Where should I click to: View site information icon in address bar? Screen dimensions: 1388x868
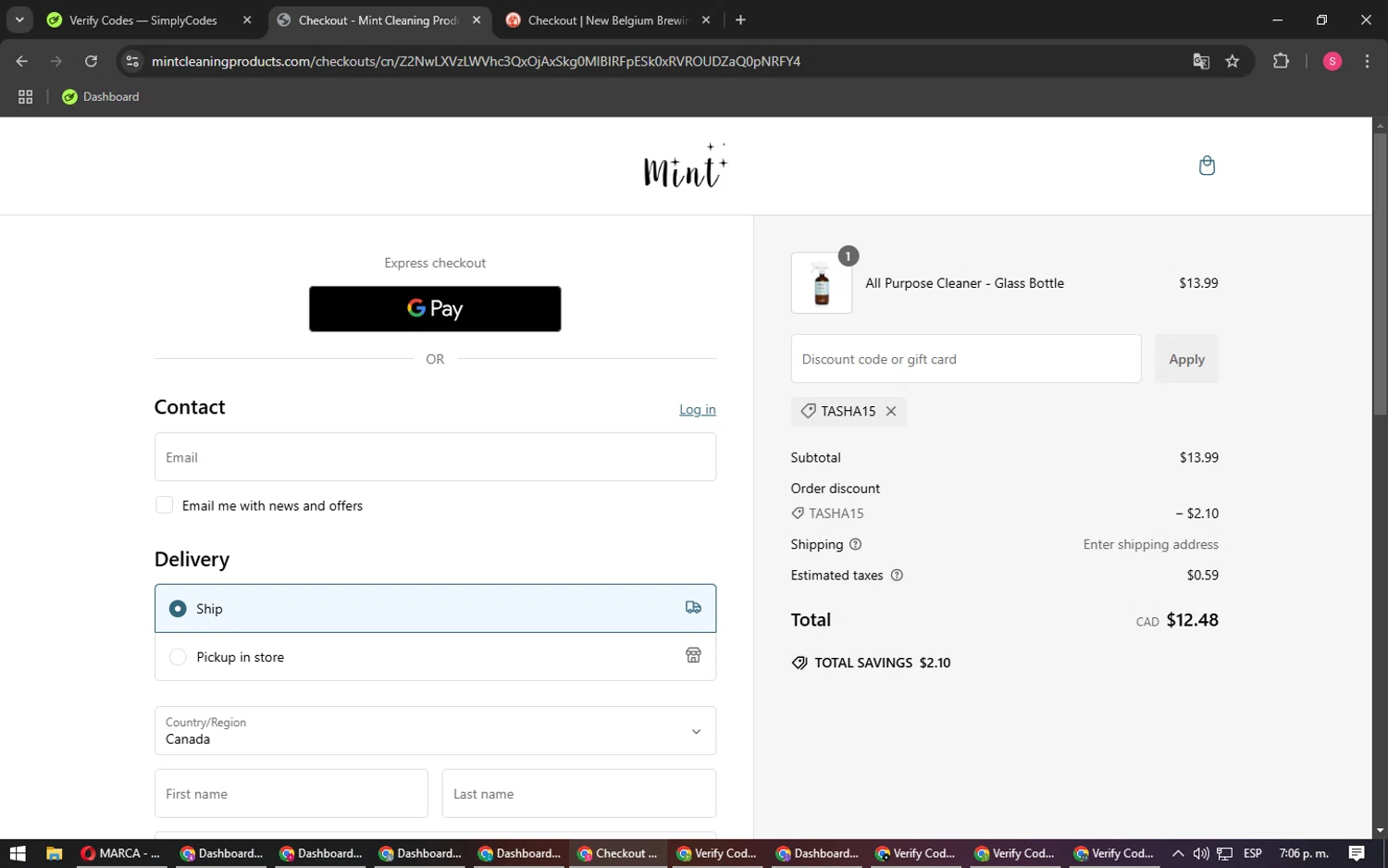132,61
